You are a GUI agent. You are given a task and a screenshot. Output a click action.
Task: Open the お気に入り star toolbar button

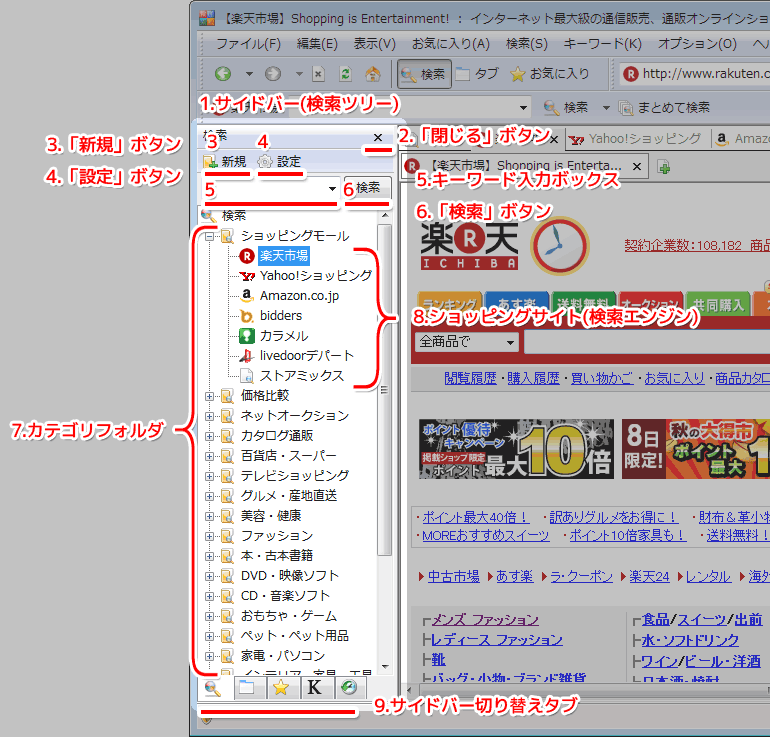coord(550,74)
